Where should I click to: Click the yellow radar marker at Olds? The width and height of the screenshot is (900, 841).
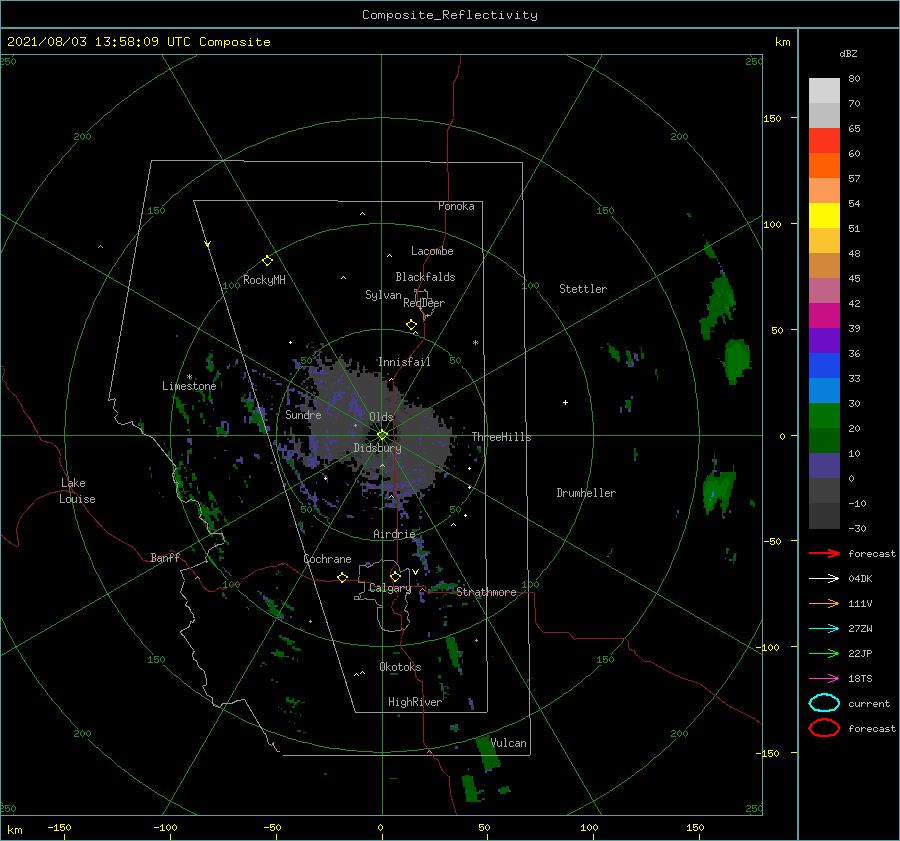click(382, 435)
